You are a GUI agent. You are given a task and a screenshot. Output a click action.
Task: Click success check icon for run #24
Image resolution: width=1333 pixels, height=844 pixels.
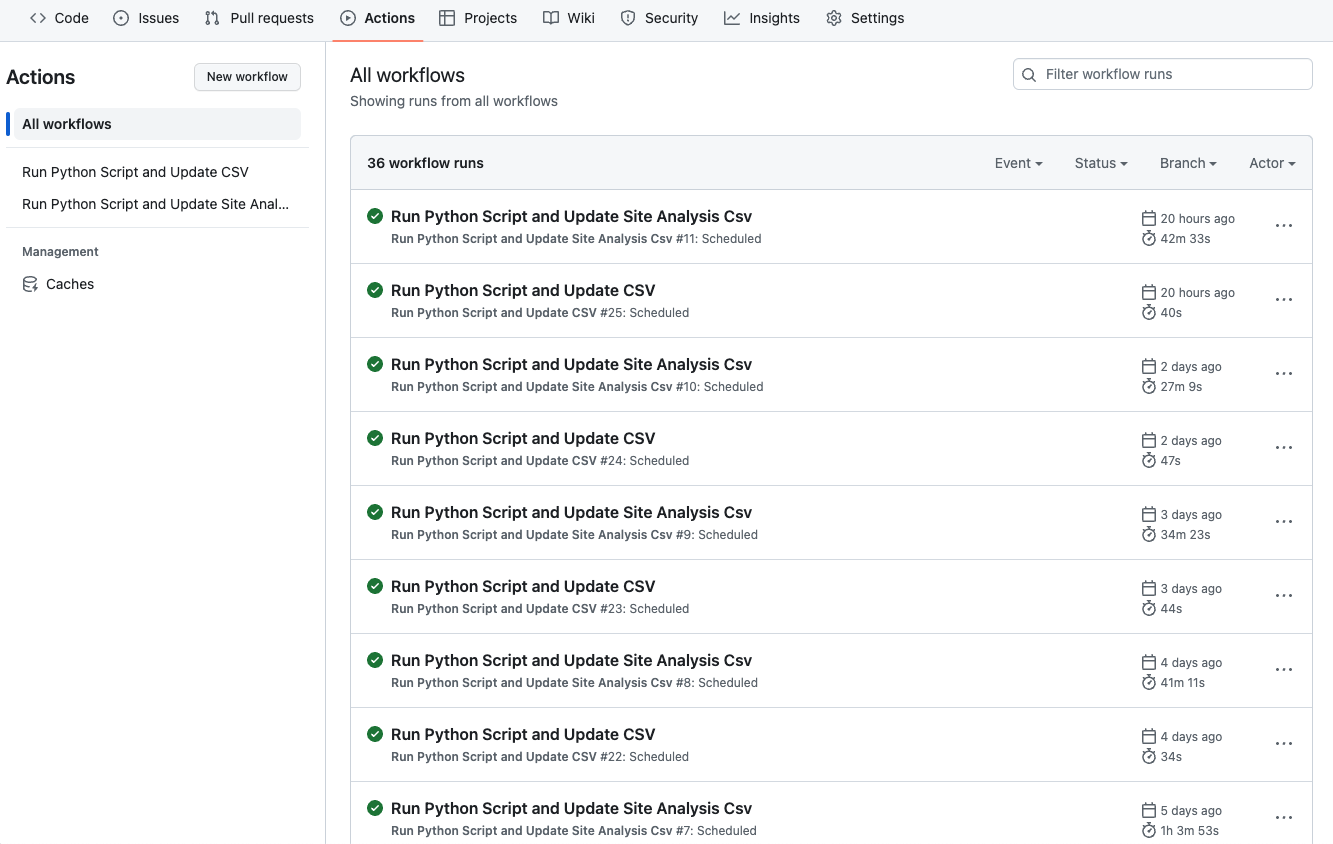pos(375,438)
